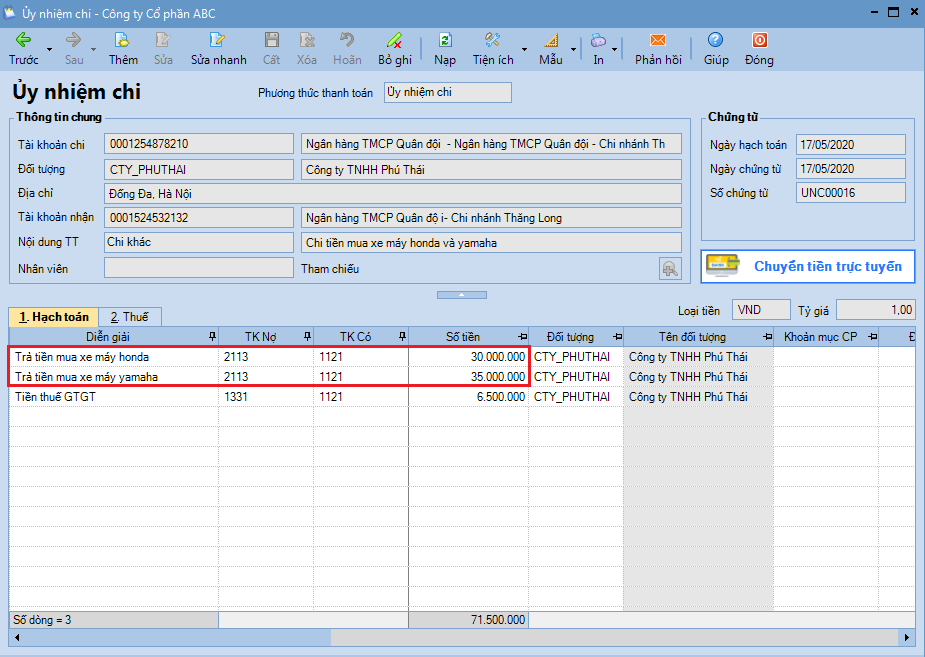
Task: Delete the voucher with Xóa
Action: 307,48
